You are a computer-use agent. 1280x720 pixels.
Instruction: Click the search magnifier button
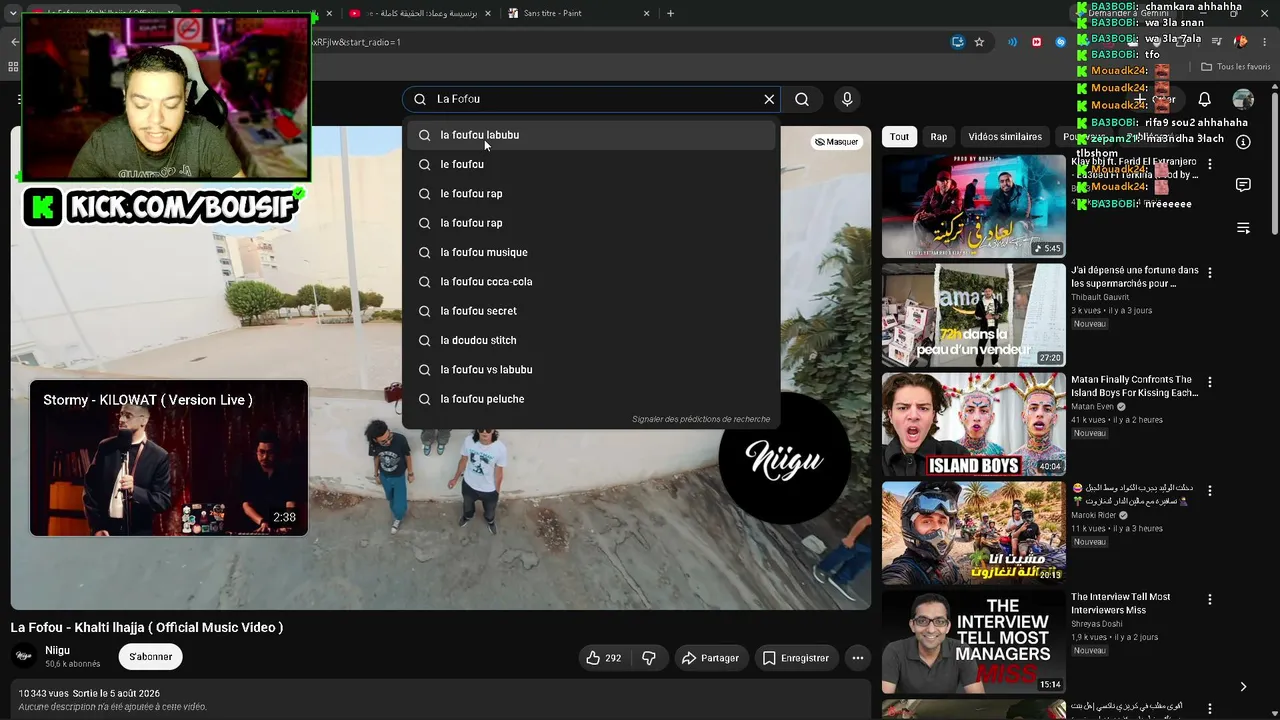(x=802, y=99)
